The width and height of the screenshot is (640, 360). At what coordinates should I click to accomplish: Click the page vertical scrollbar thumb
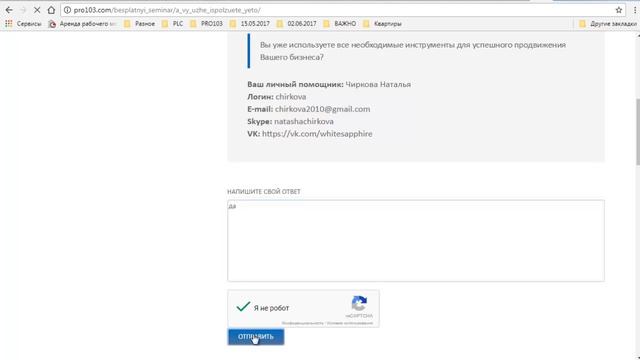point(637,131)
